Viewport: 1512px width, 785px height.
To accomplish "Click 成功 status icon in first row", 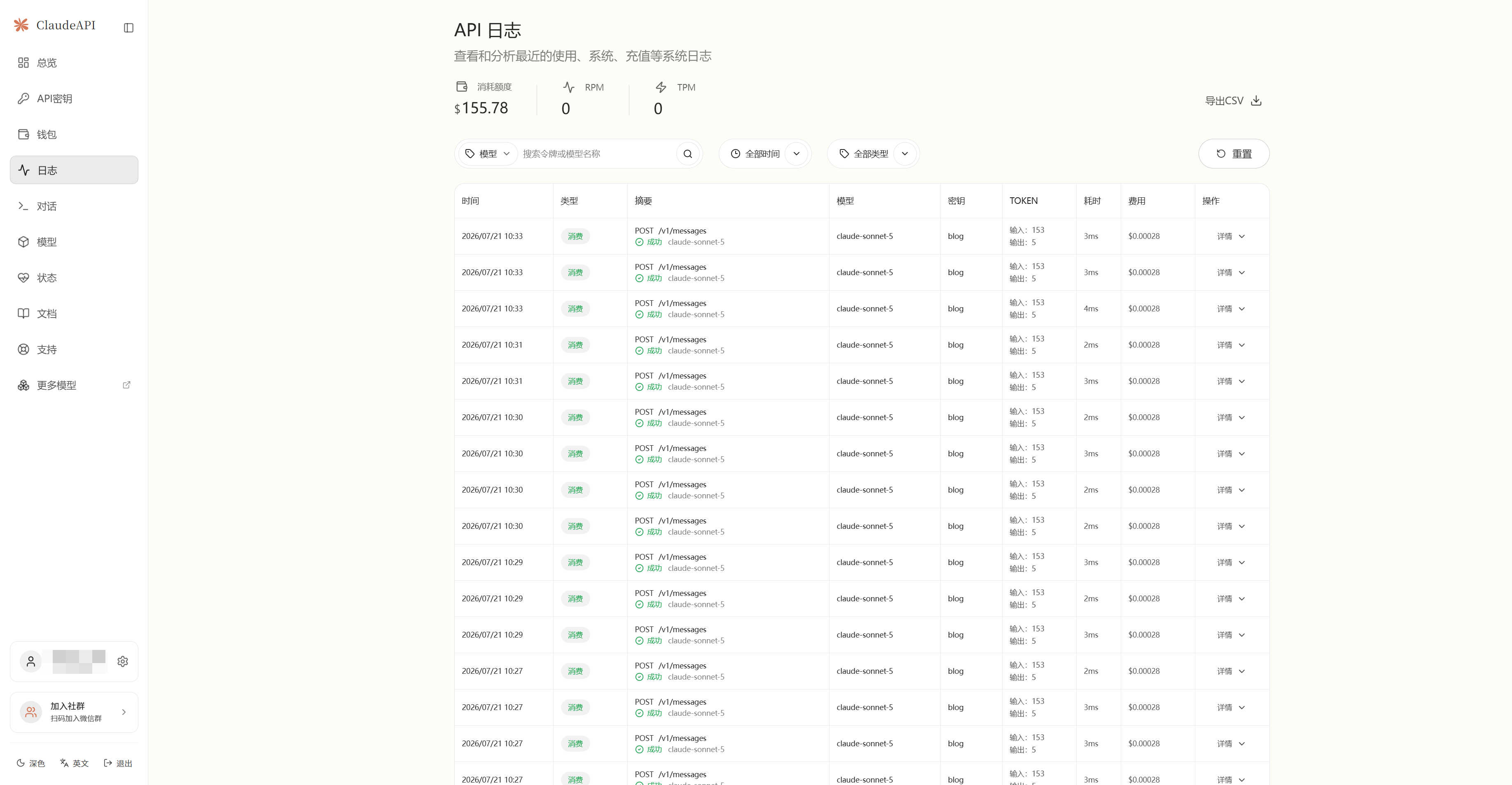I will (x=639, y=242).
